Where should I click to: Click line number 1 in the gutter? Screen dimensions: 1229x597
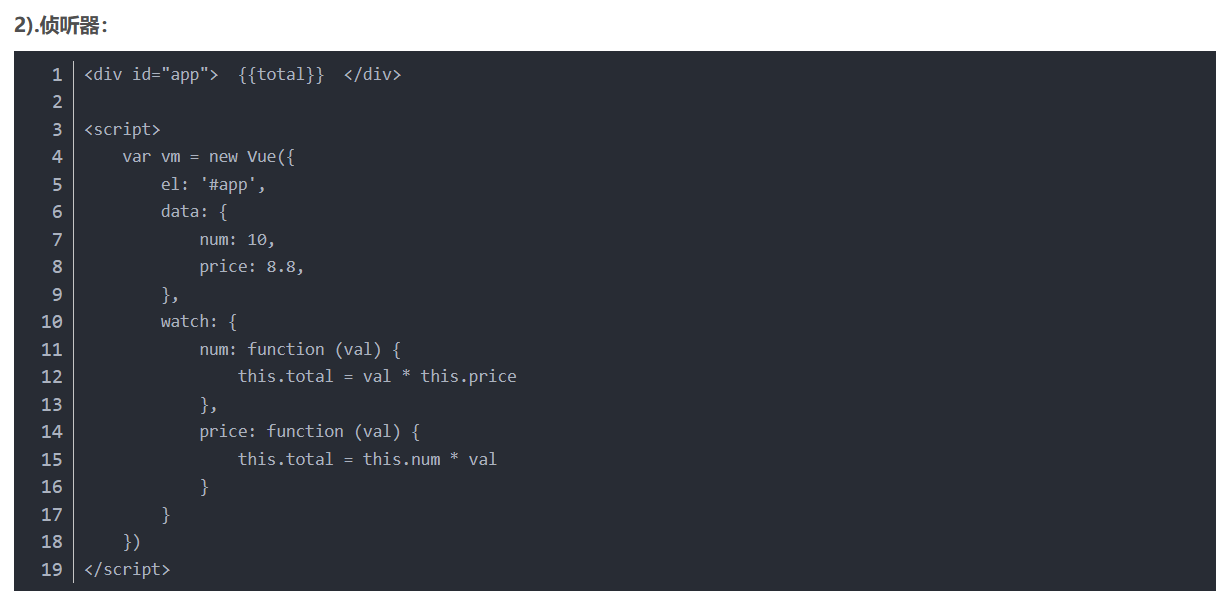tap(56, 75)
